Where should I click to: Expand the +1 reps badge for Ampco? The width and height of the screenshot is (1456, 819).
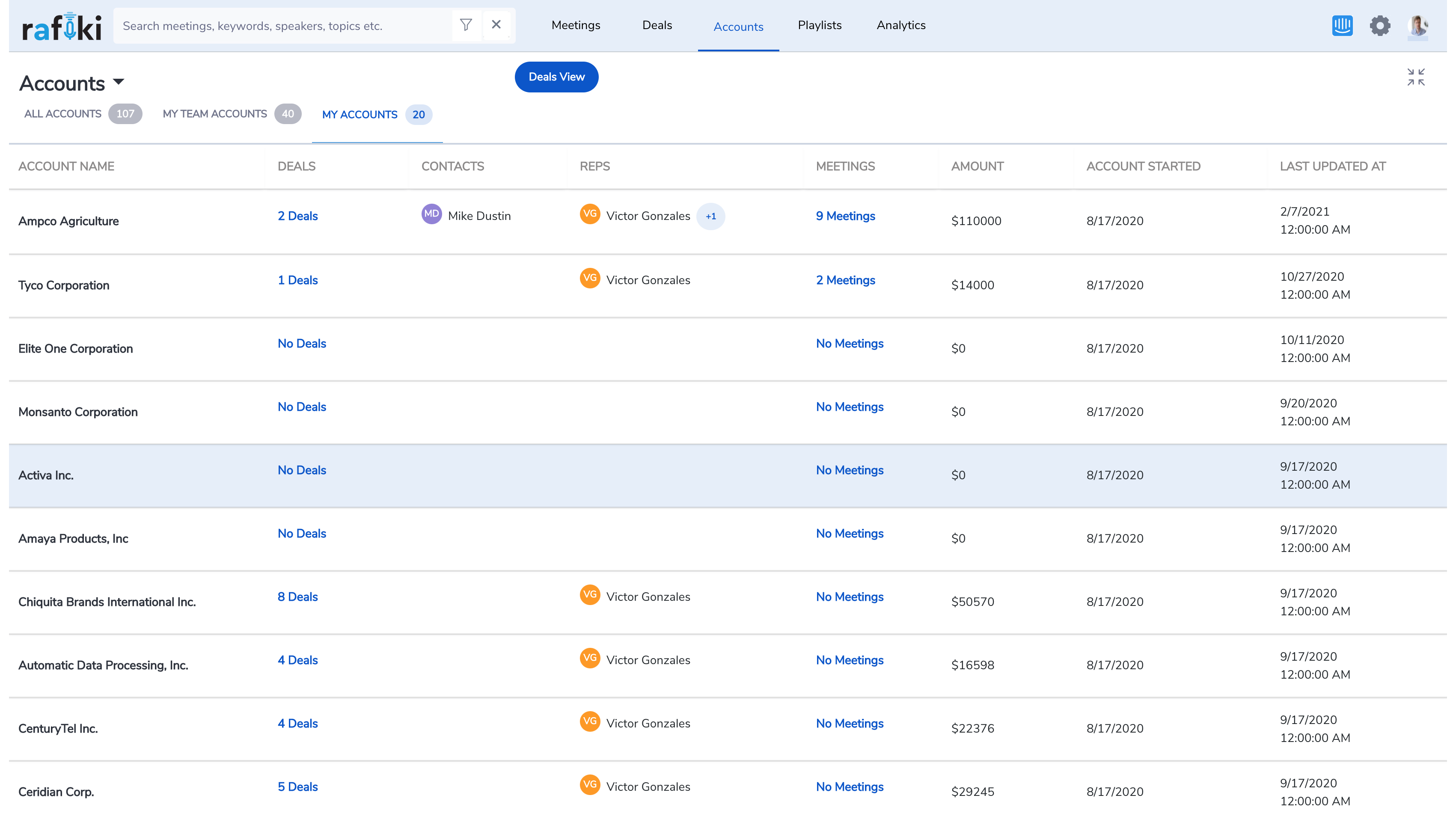pyautogui.click(x=710, y=217)
